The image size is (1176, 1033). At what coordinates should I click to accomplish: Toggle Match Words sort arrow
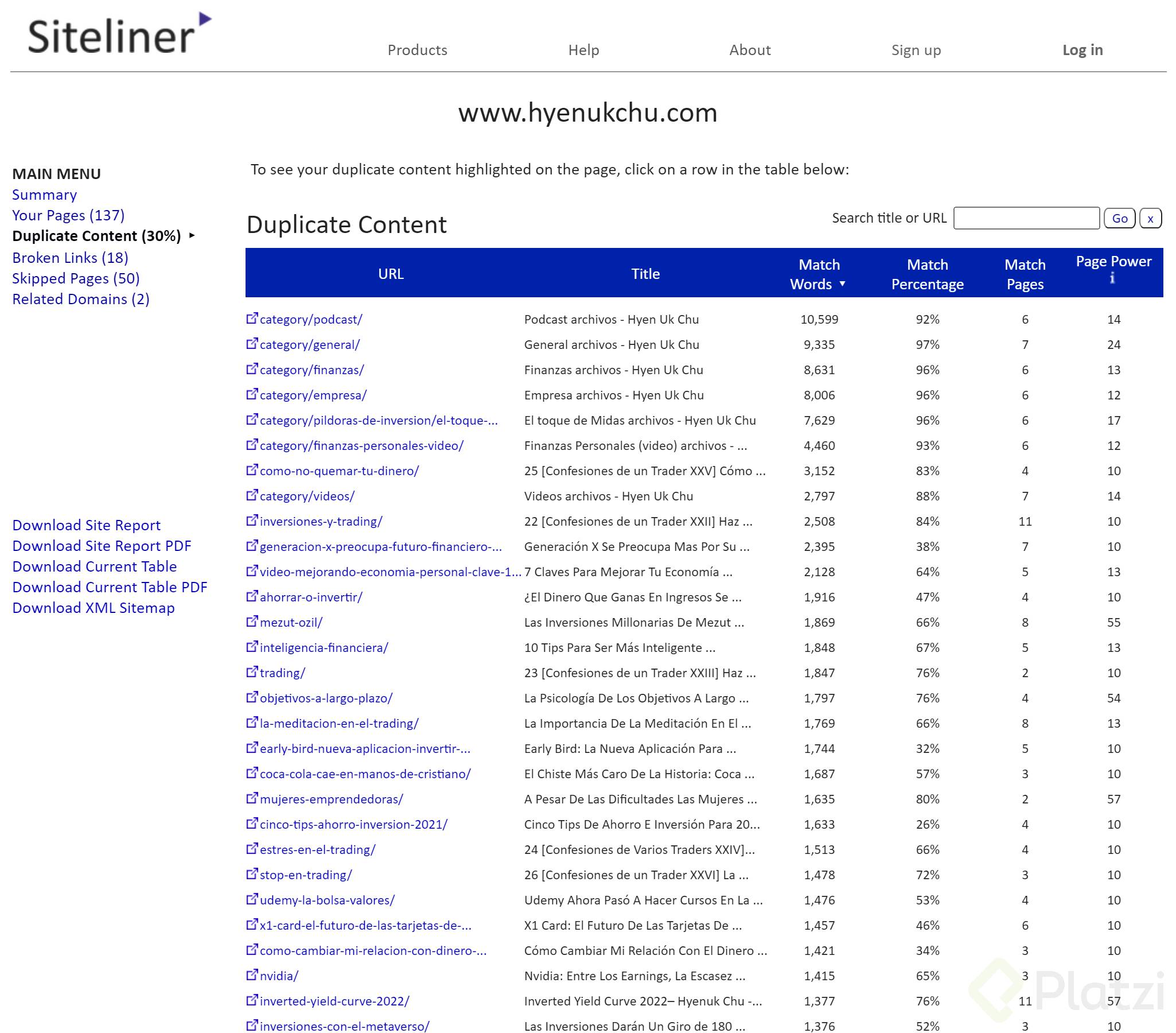point(842,284)
